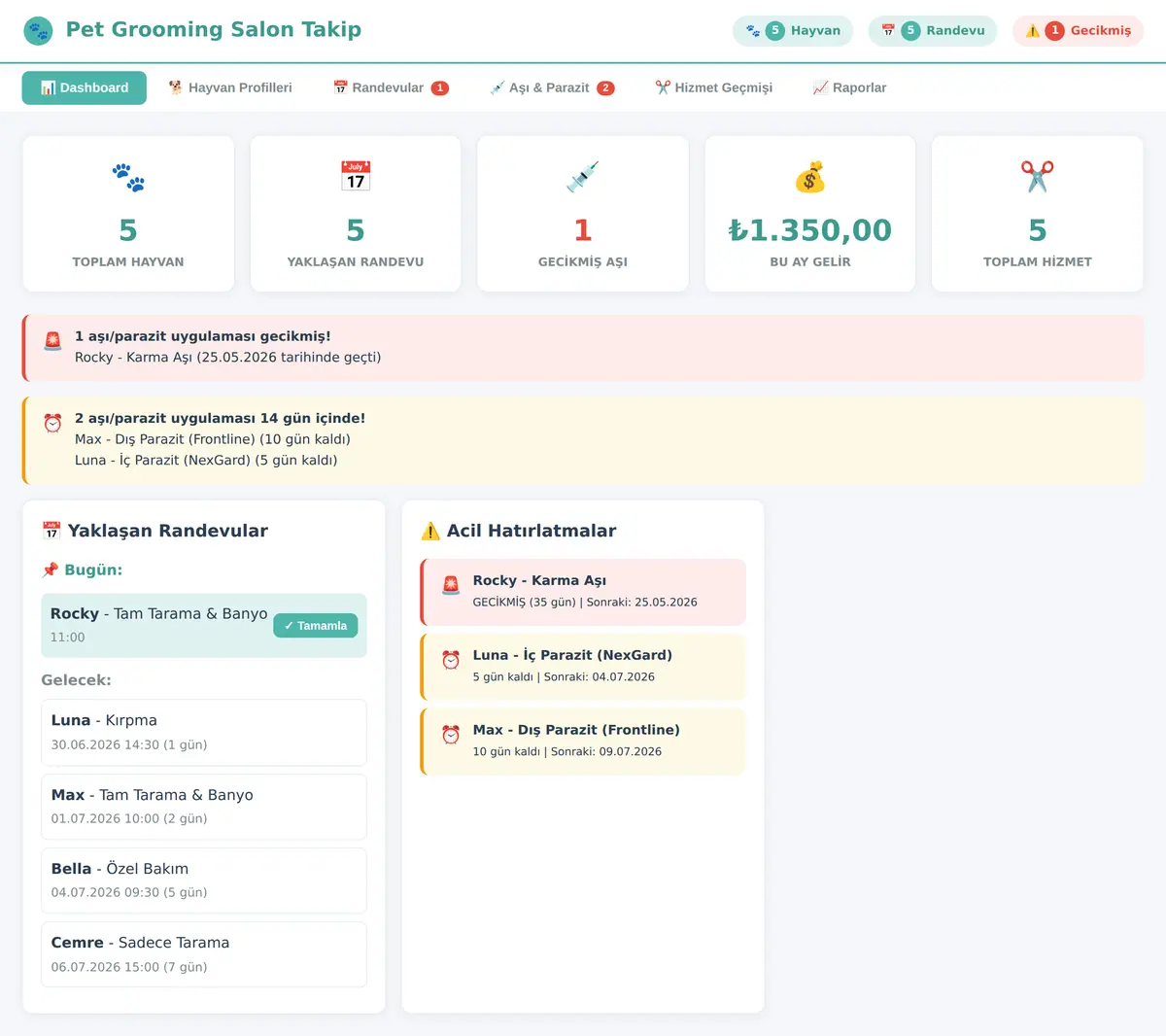Click the scissors icon on Toplam Hizmet card
The image size is (1166, 1036).
click(1038, 177)
